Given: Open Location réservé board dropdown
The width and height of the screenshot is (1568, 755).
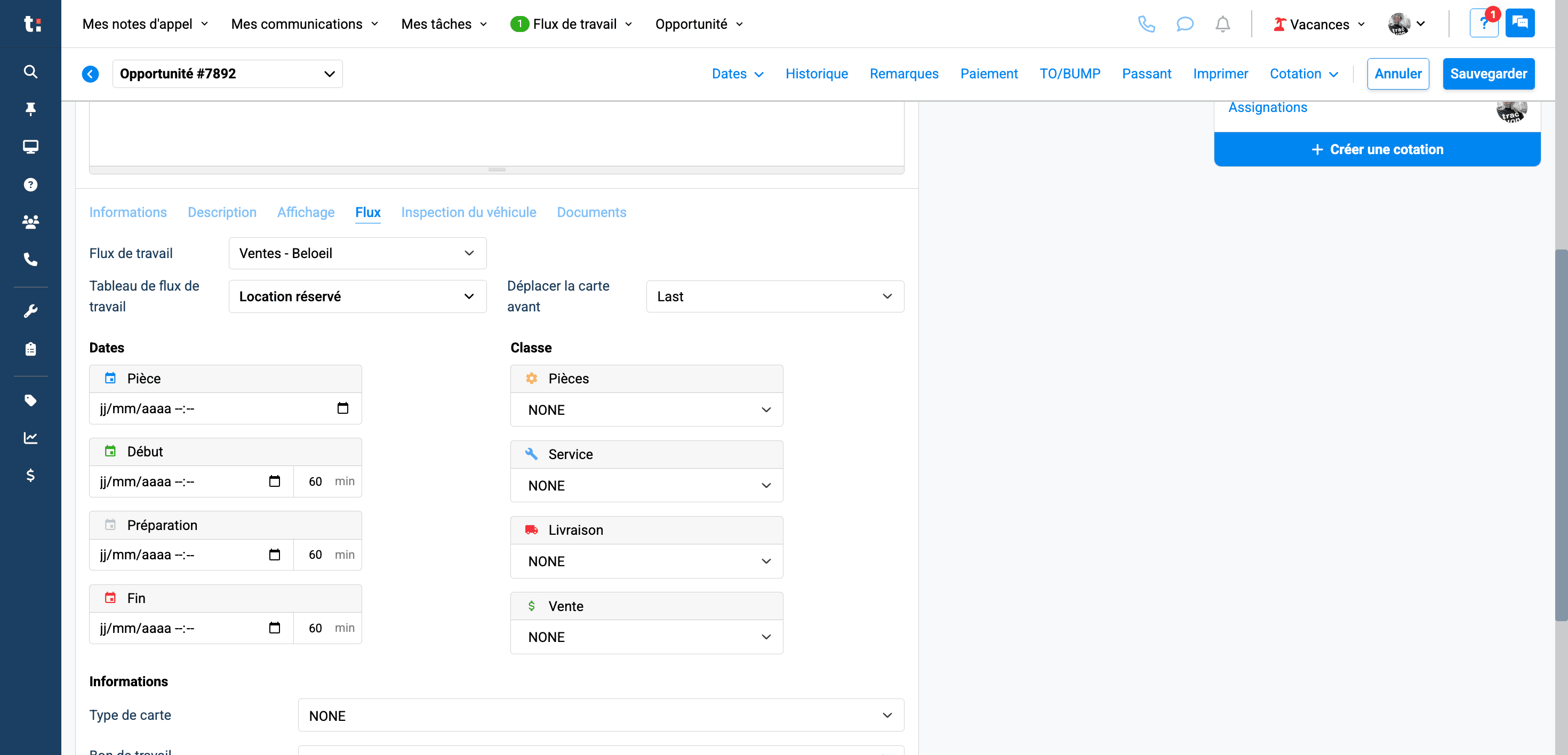Looking at the screenshot, I should [x=357, y=296].
